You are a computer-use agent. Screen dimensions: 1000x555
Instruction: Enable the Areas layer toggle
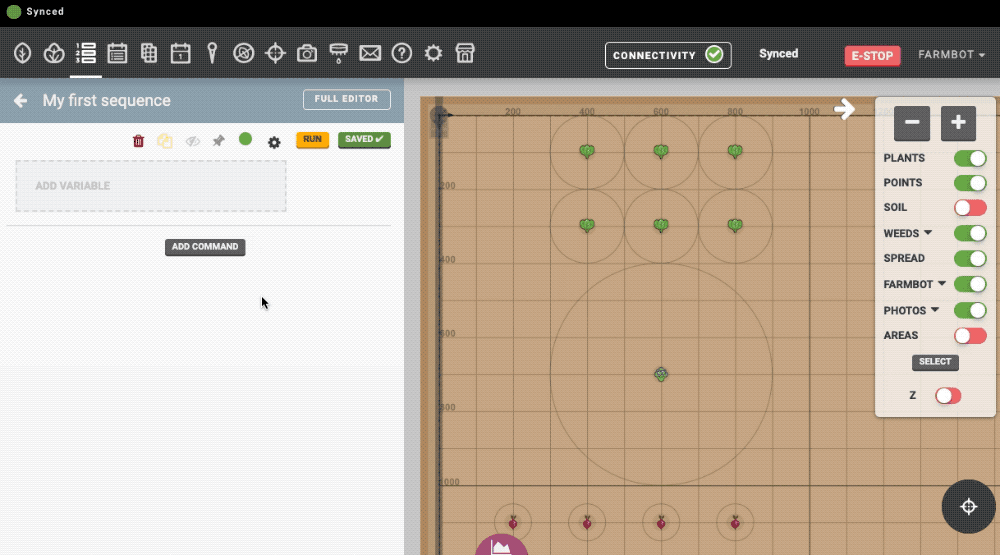(969, 336)
